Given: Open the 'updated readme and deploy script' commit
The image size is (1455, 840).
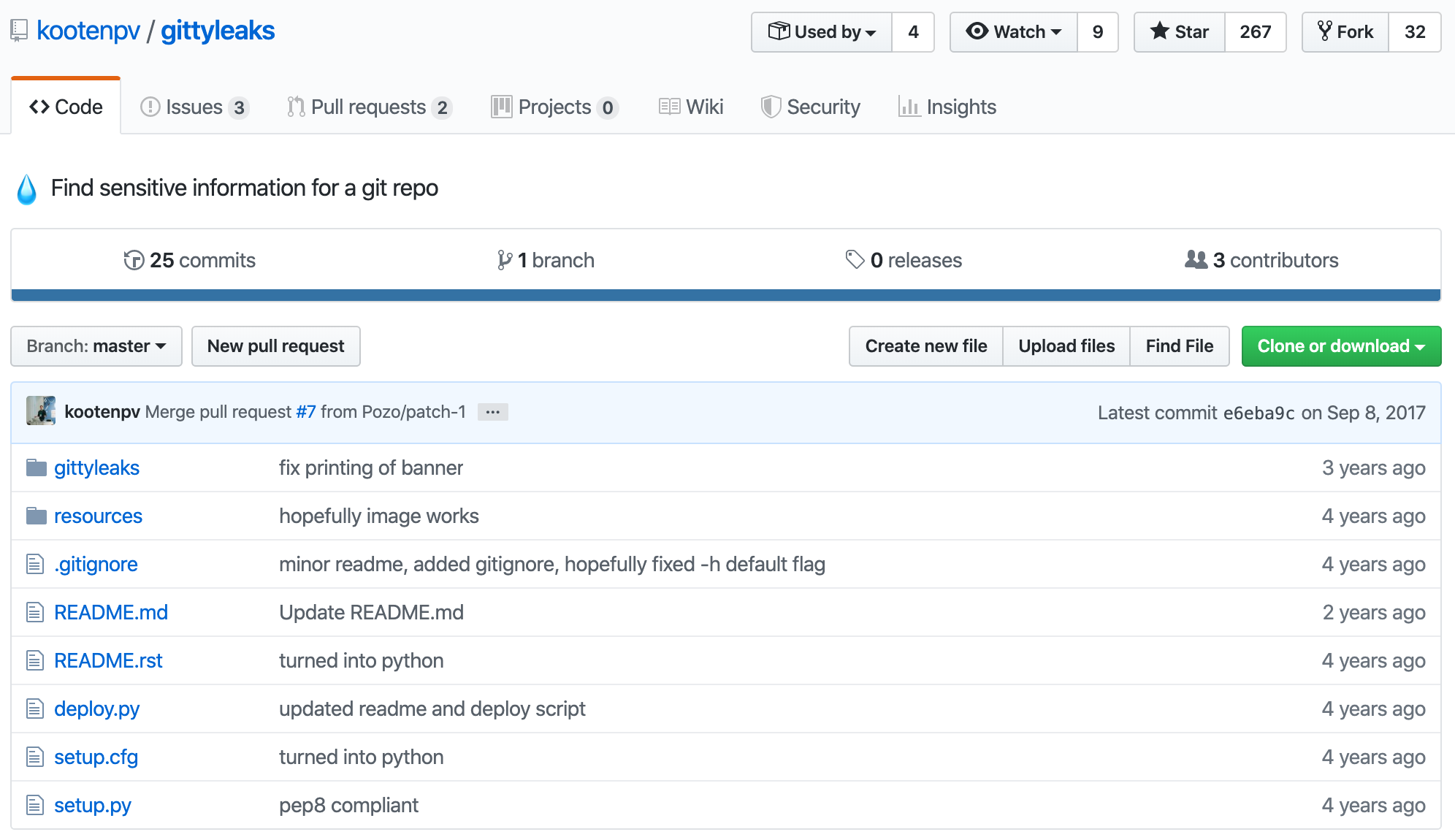Looking at the screenshot, I should pyautogui.click(x=432, y=709).
